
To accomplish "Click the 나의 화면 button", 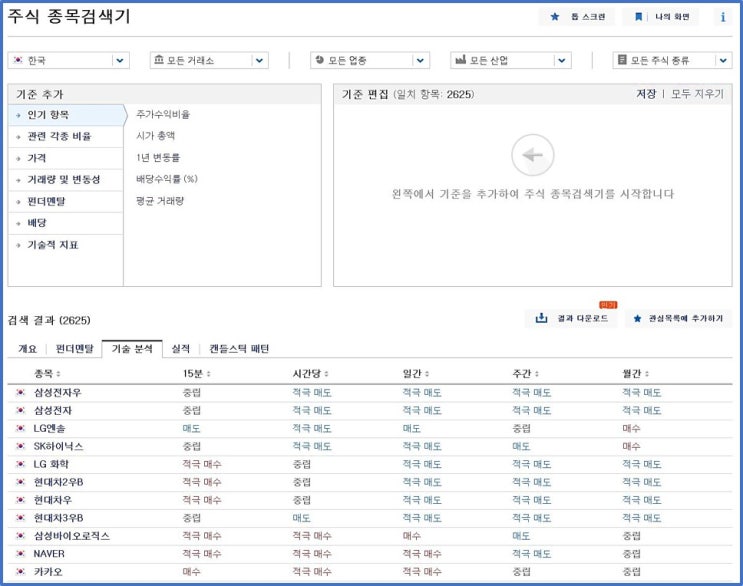I will pyautogui.click(x=660, y=17).
